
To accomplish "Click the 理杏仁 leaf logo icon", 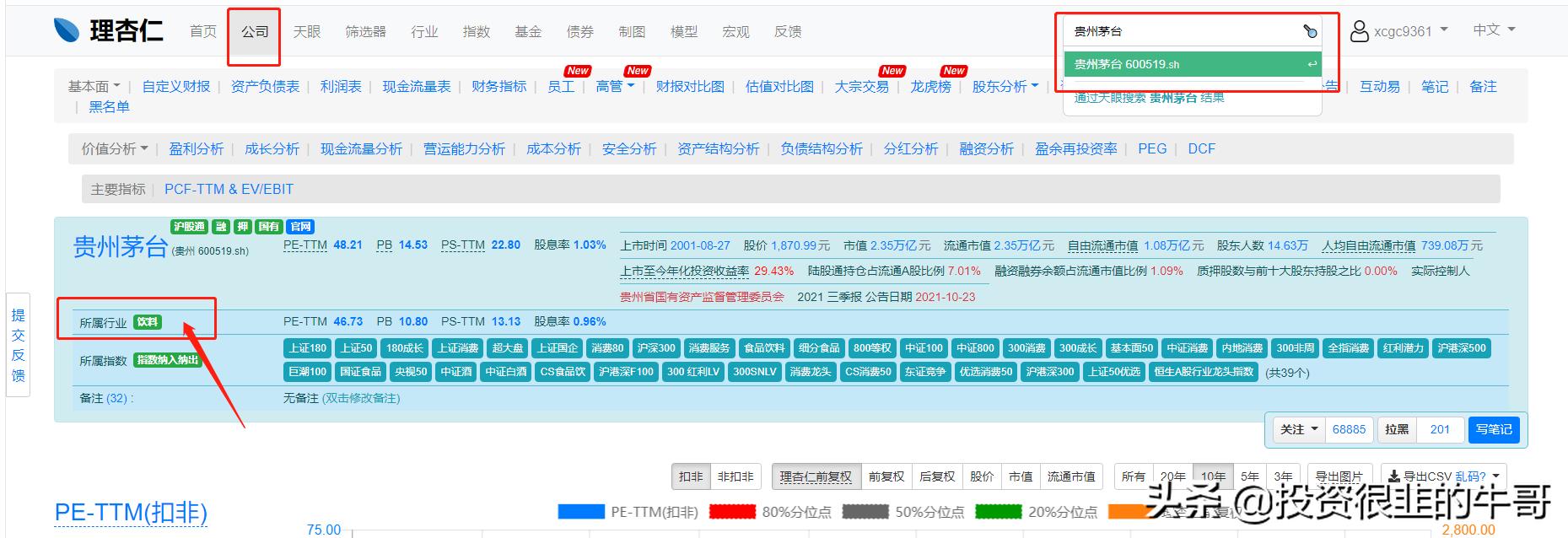I will pos(66,30).
